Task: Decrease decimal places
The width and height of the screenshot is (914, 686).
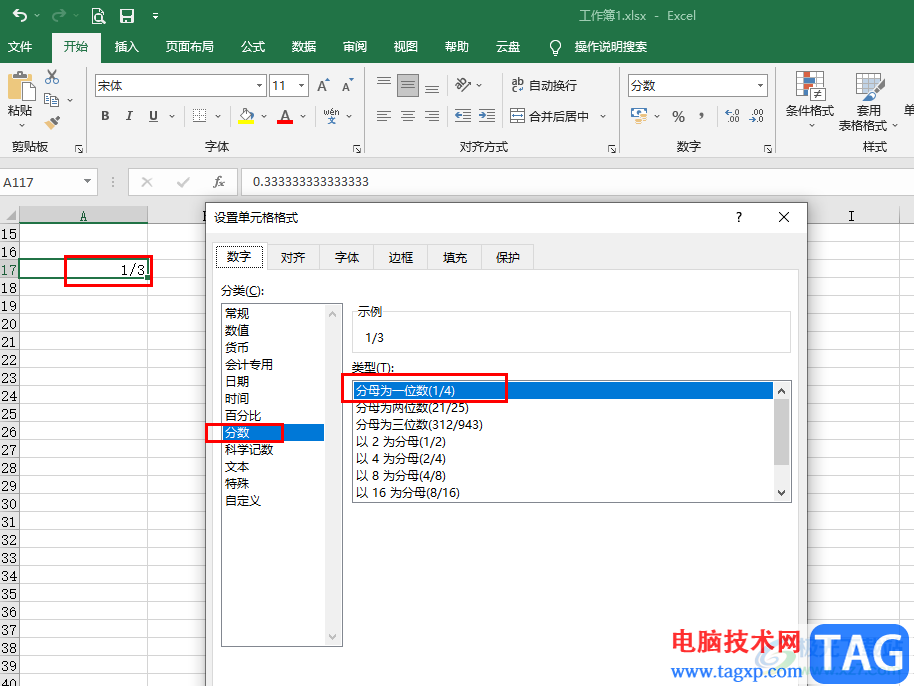Action: point(757,115)
